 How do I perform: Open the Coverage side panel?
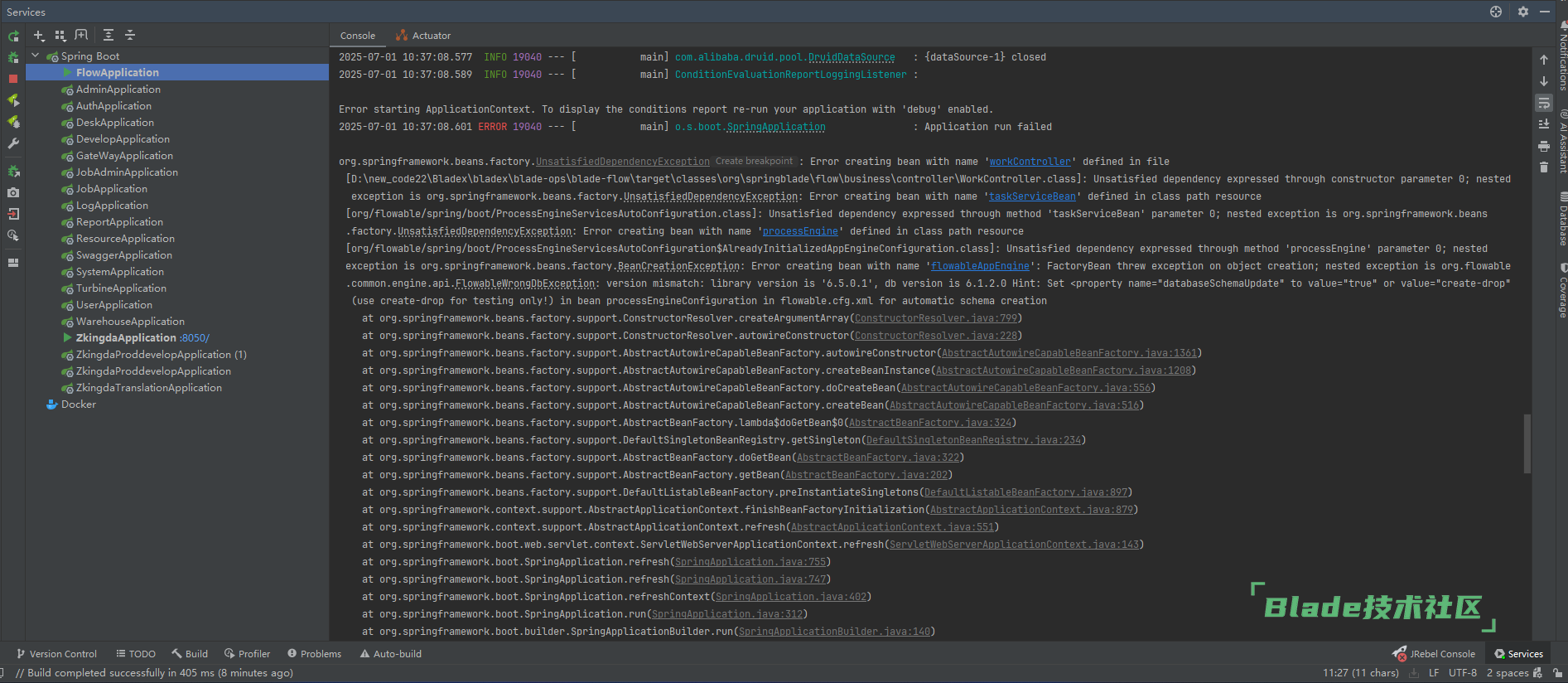click(1563, 291)
